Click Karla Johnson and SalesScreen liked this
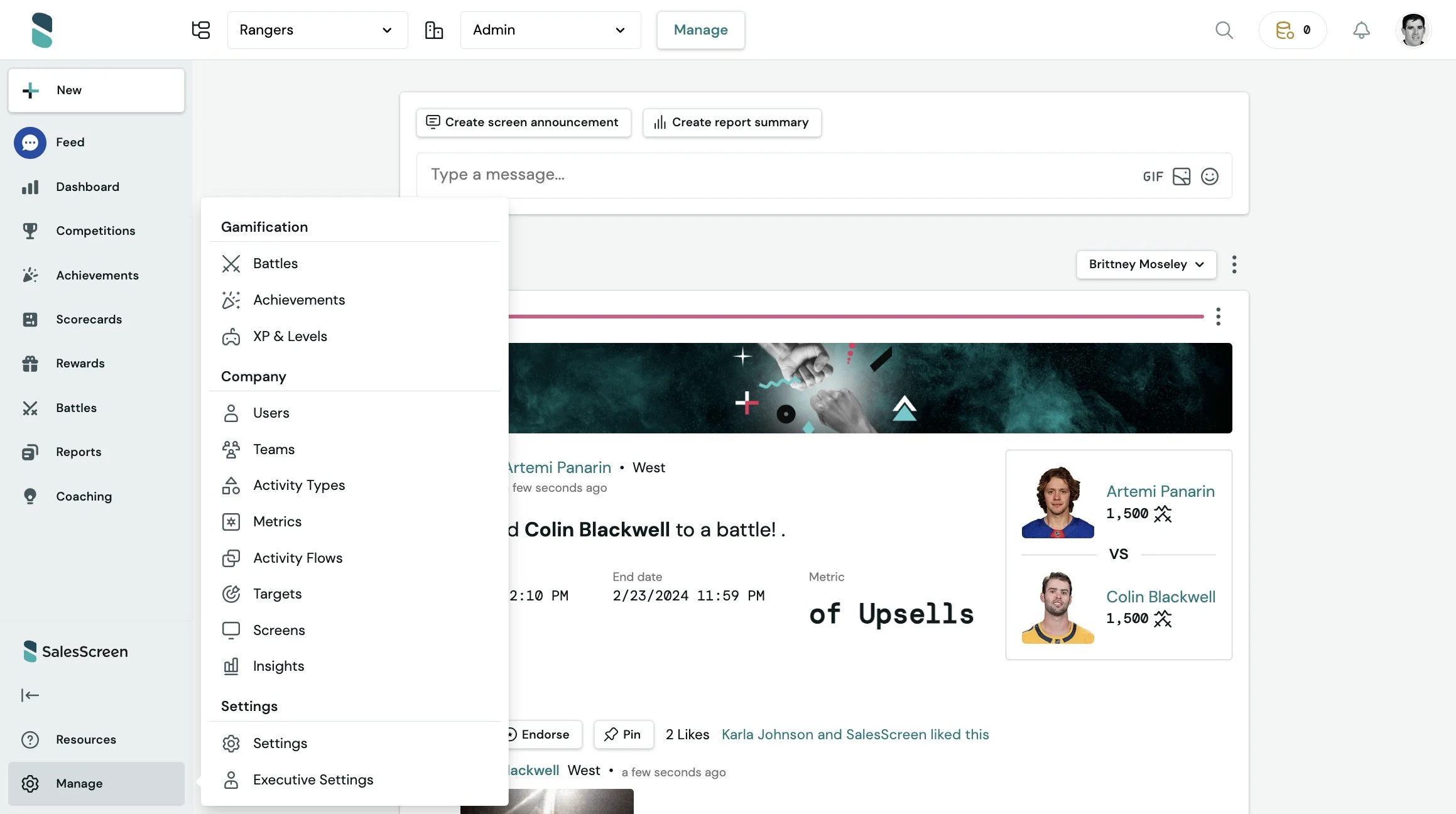Image resolution: width=1456 pixels, height=814 pixels. click(855, 735)
